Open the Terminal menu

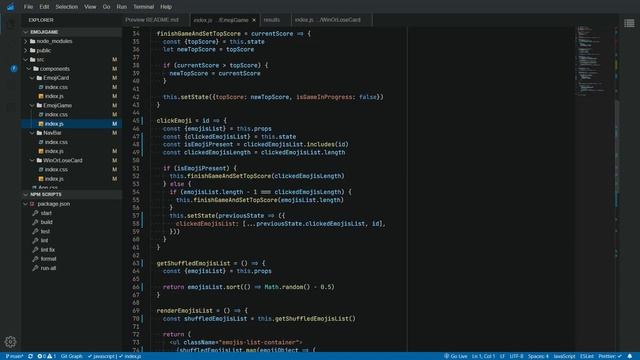[x=144, y=7]
